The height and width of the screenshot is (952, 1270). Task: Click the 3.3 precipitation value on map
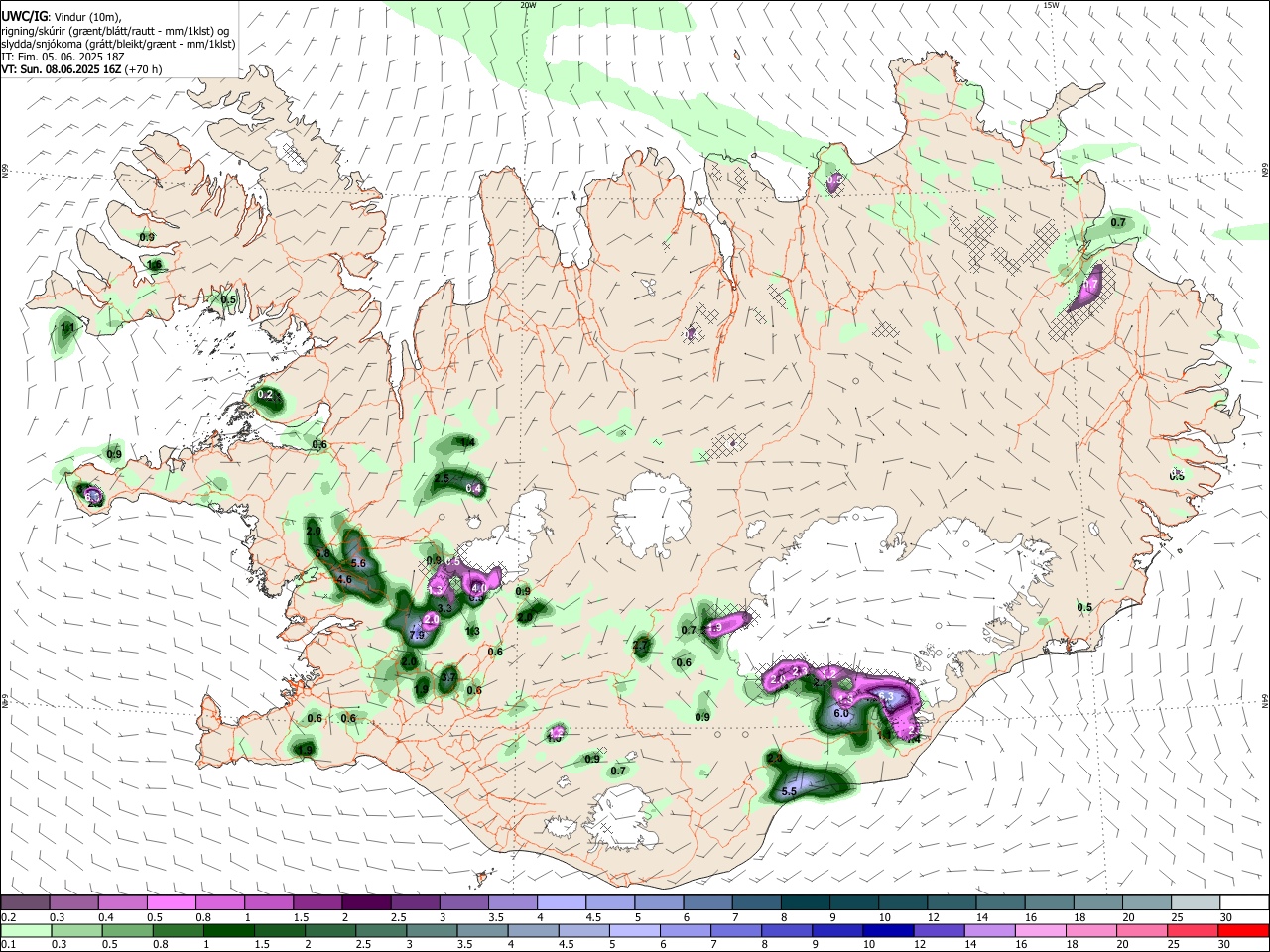(x=444, y=608)
